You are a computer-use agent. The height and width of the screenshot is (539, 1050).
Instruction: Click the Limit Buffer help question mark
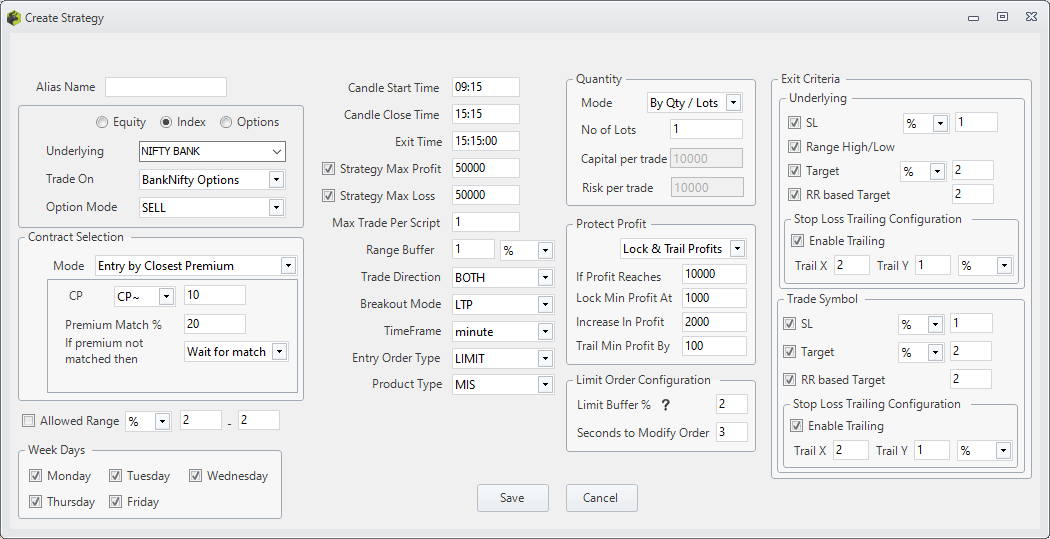[x=664, y=404]
